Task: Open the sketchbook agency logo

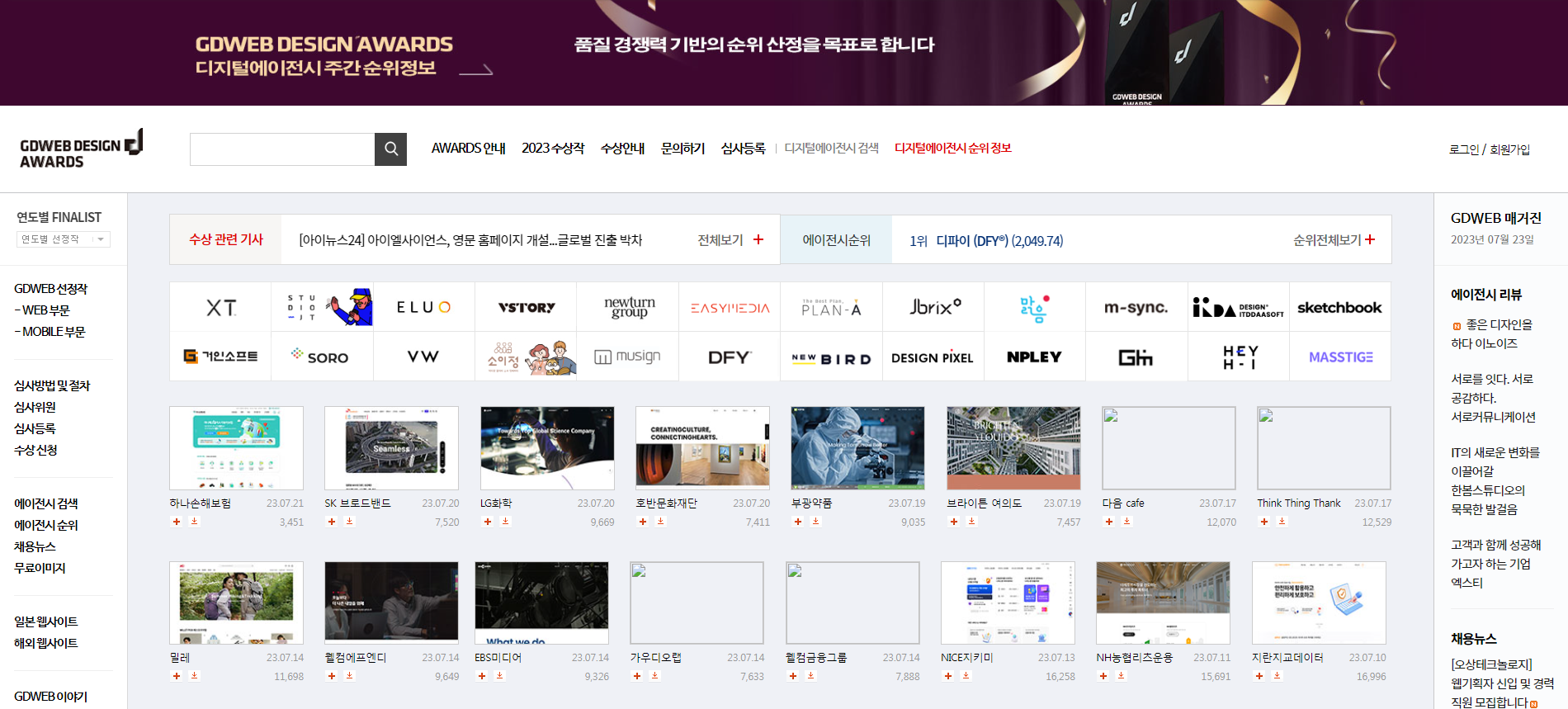Action: point(1339,308)
